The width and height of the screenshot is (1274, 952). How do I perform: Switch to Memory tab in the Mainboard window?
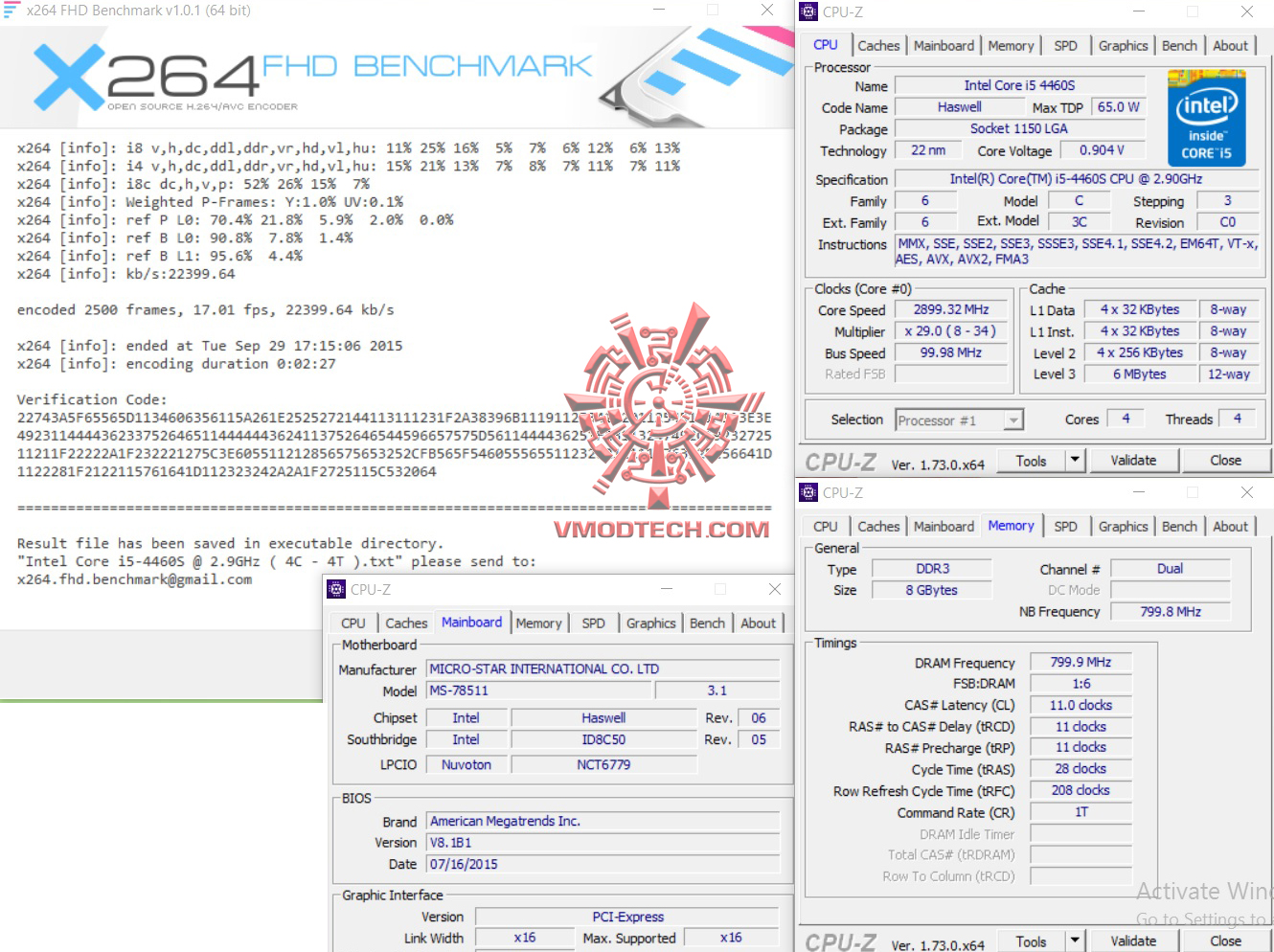point(538,623)
